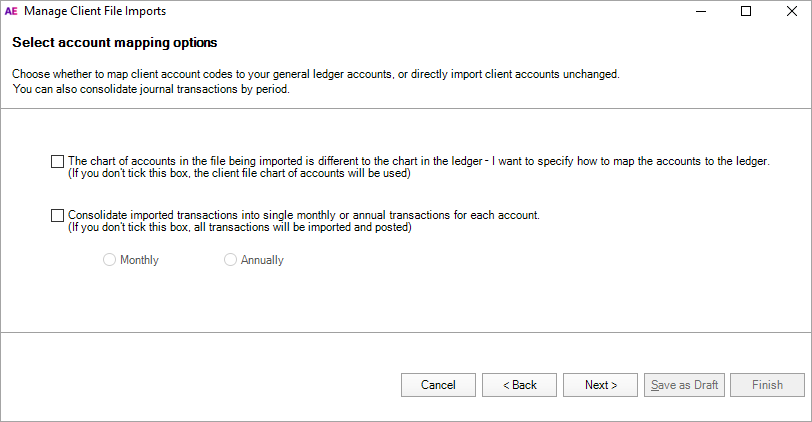The height and width of the screenshot is (422, 812).
Task: Minimize the Manage Client File Imports window
Action: (699, 12)
